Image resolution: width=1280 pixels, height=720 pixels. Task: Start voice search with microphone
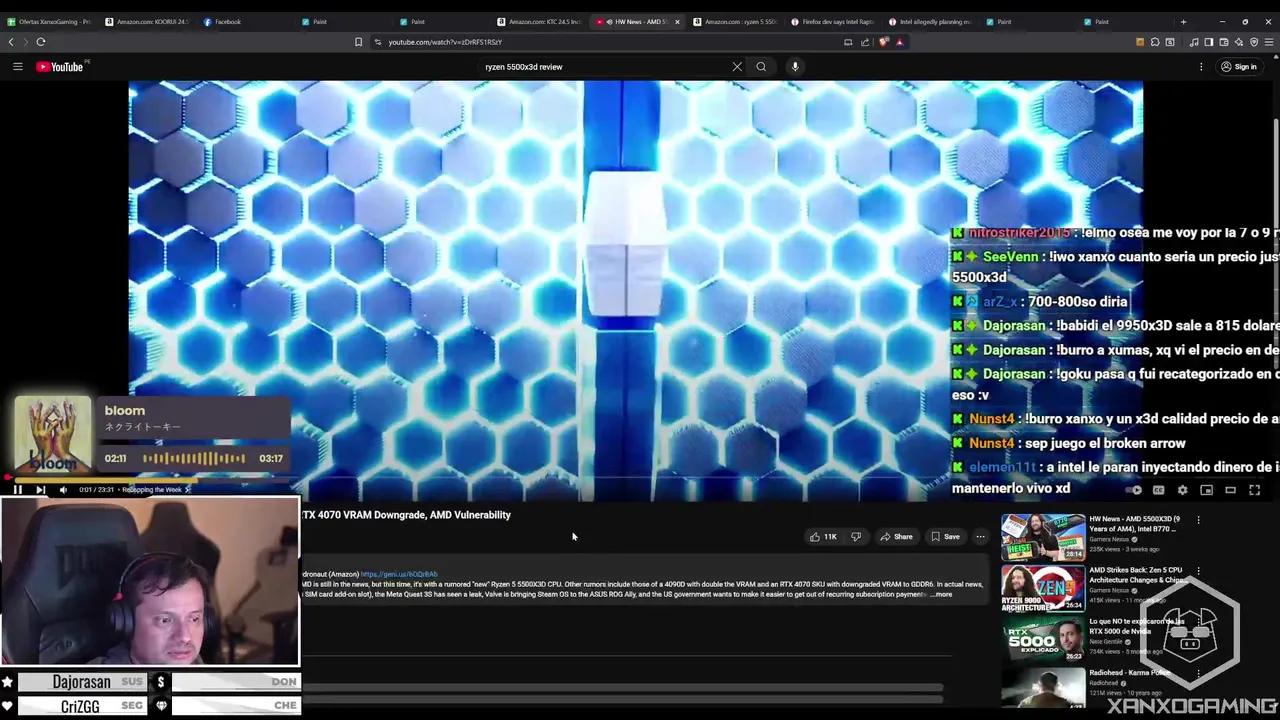(795, 67)
